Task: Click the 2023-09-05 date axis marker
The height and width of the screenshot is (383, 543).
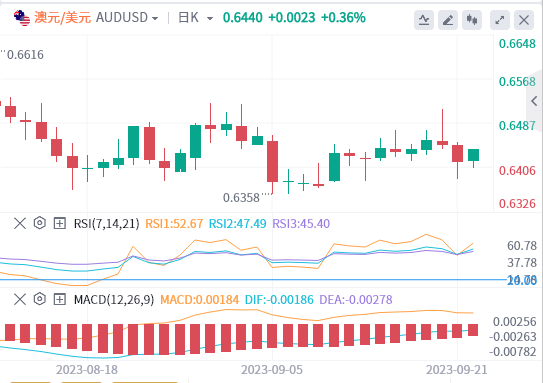Action: pos(272,370)
